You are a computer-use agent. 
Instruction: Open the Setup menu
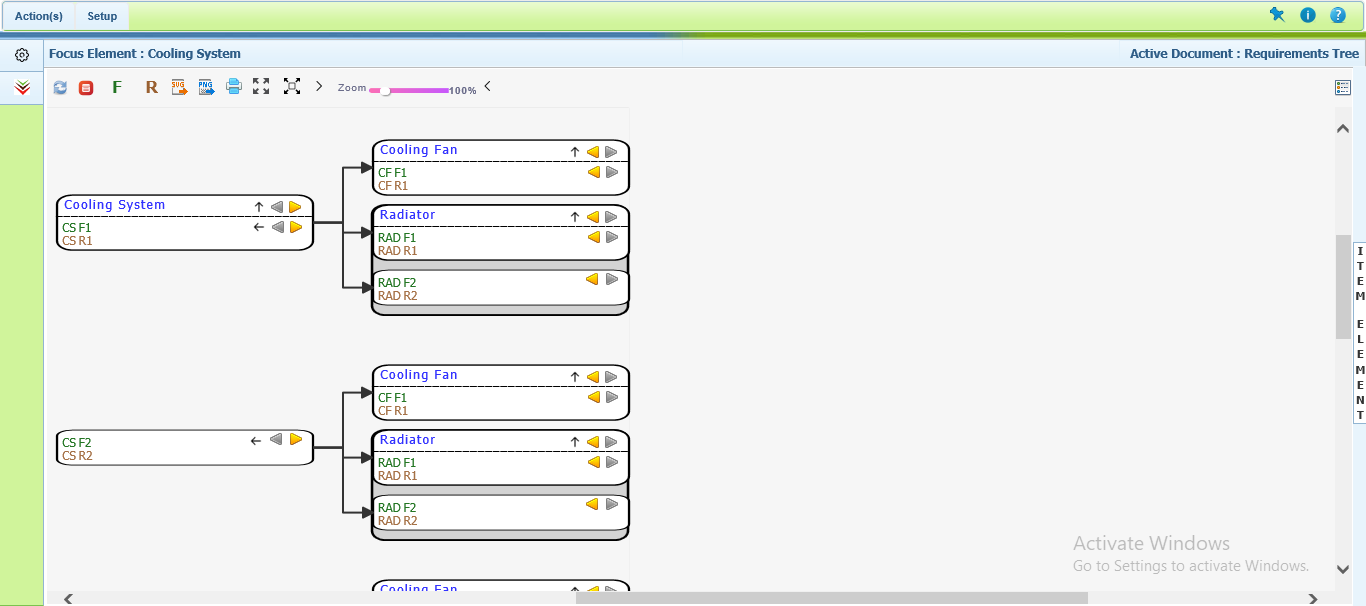pyautogui.click(x=102, y=16)
